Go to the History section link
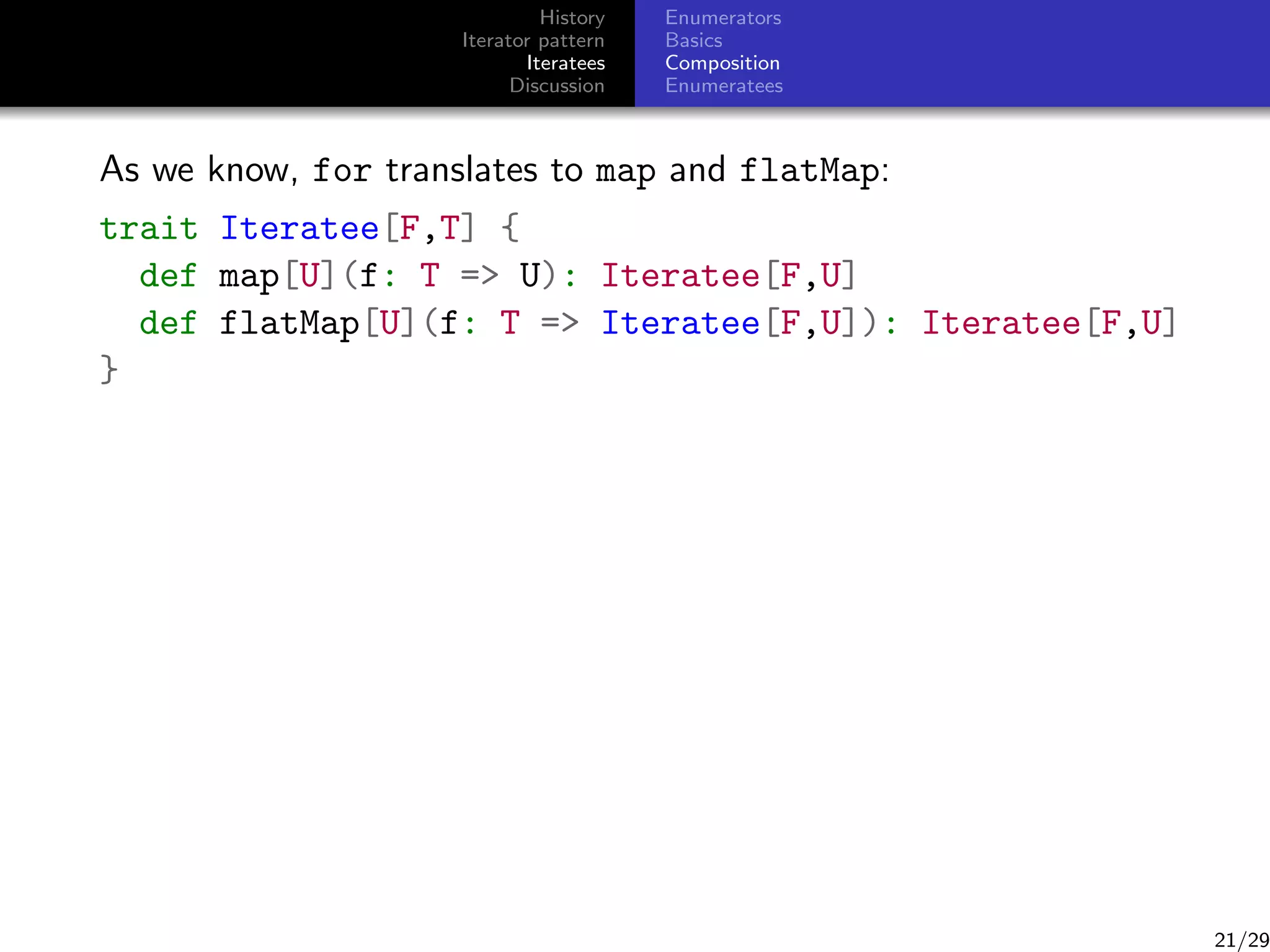 click(x=572, y=18)
